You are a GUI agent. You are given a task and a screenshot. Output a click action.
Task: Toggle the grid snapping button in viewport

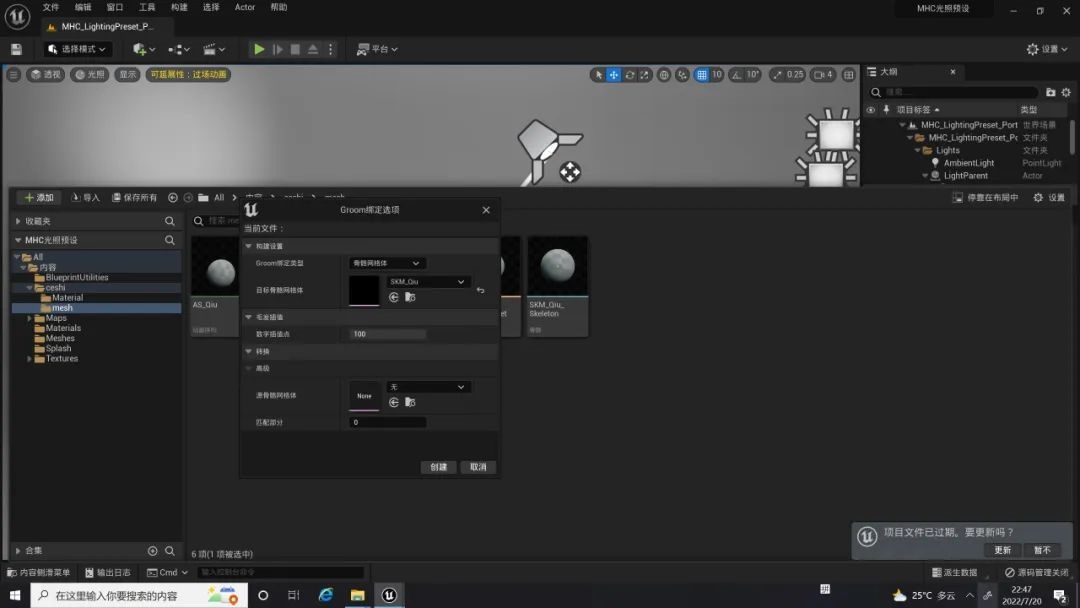pos(702,75)
